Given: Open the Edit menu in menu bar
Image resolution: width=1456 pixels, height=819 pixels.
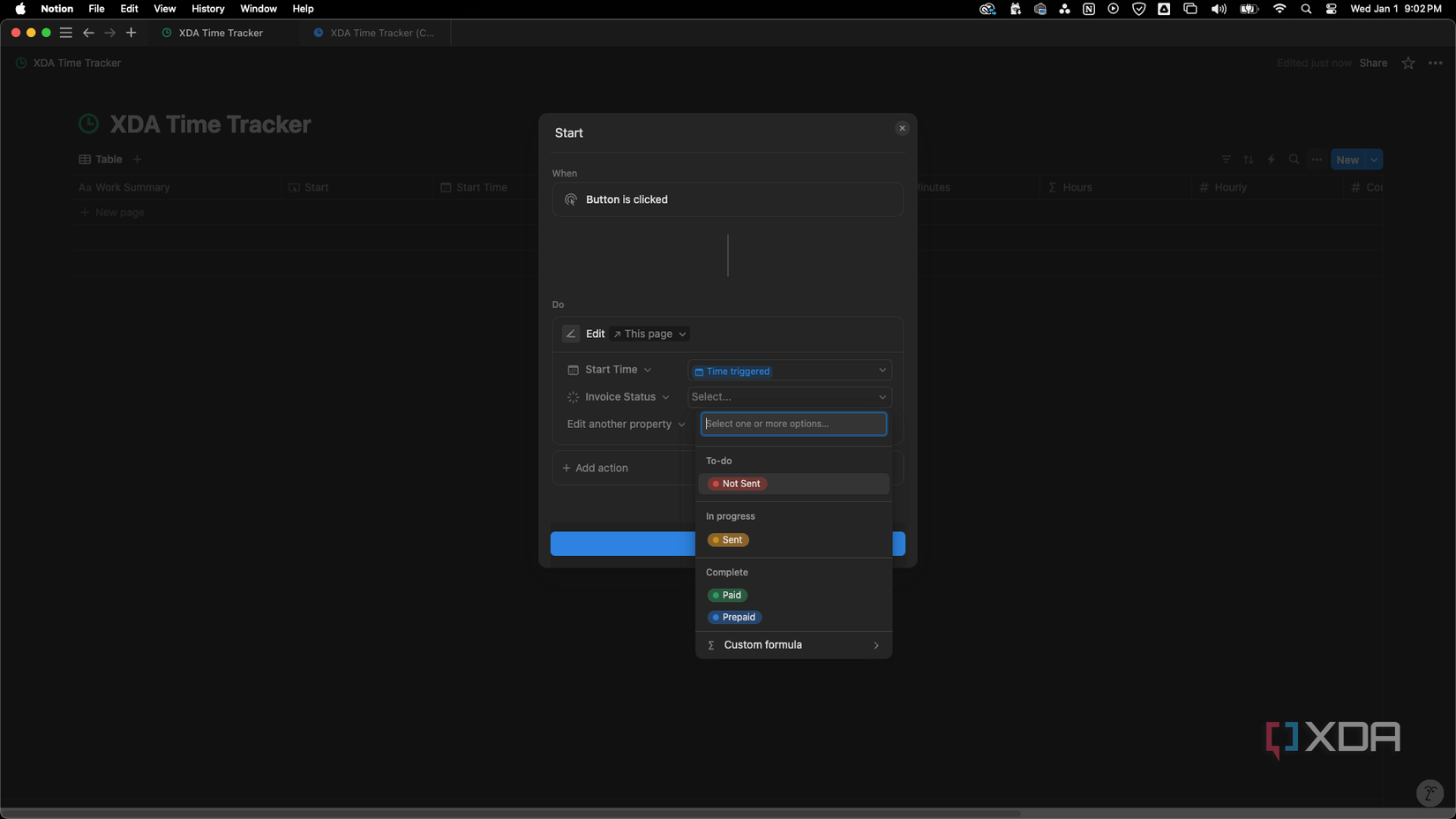Looking at the screenshot, I should (129, 9).
